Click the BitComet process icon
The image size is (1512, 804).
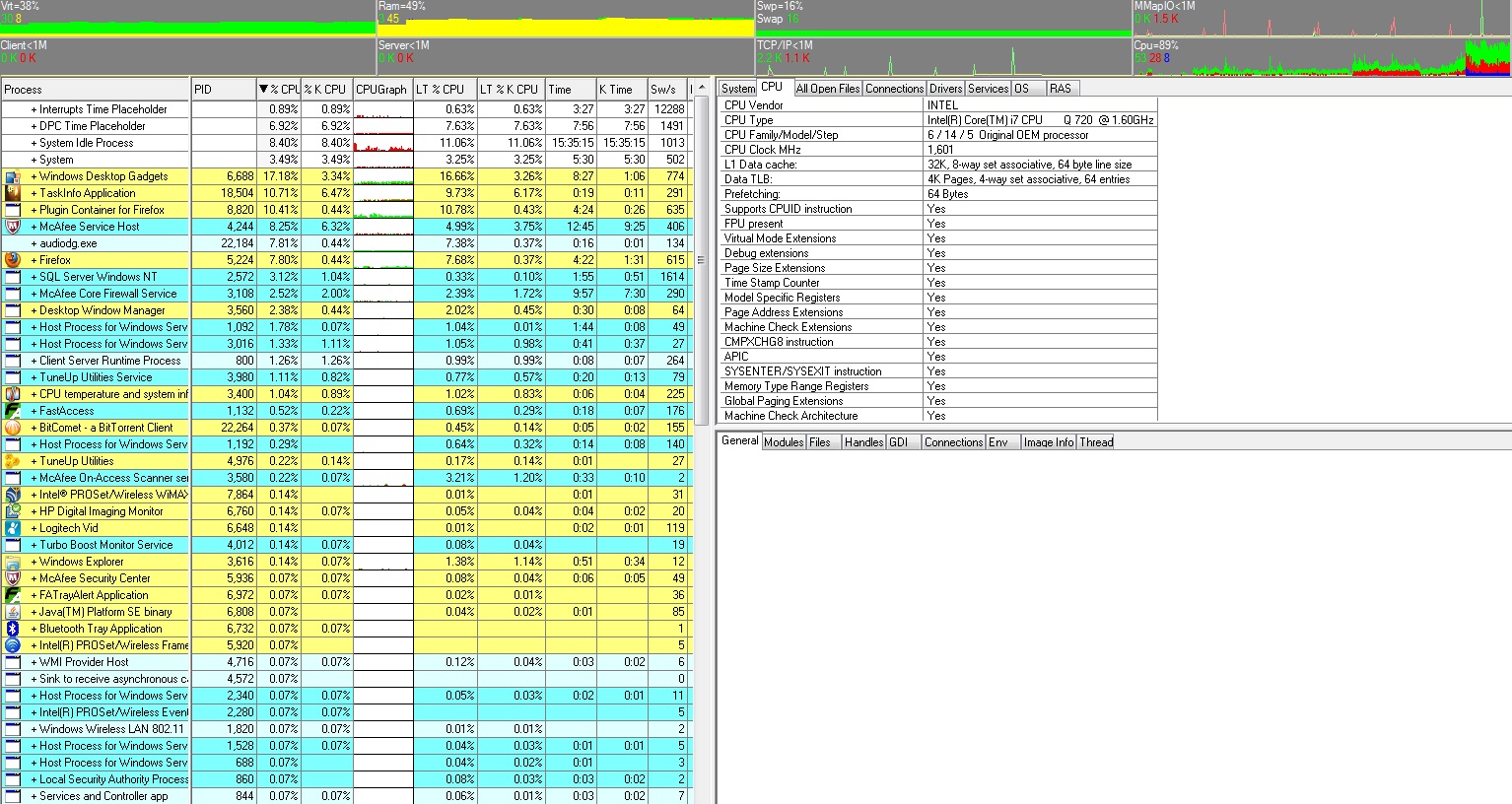(x=13, y=428)
